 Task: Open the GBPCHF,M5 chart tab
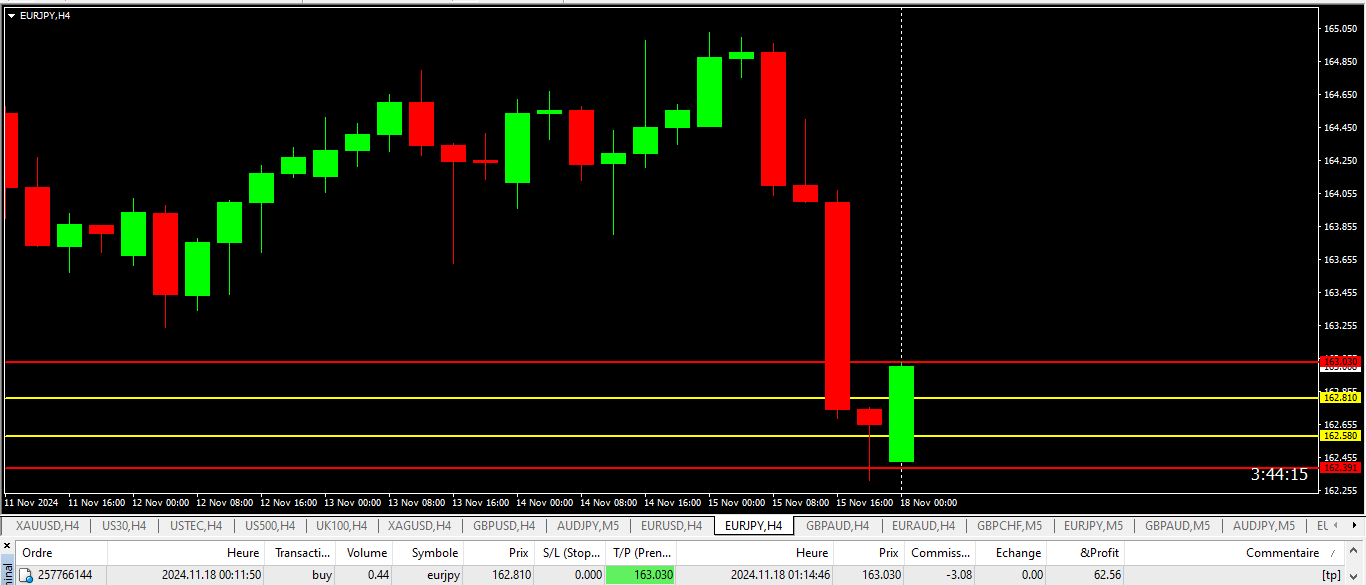1010,526
